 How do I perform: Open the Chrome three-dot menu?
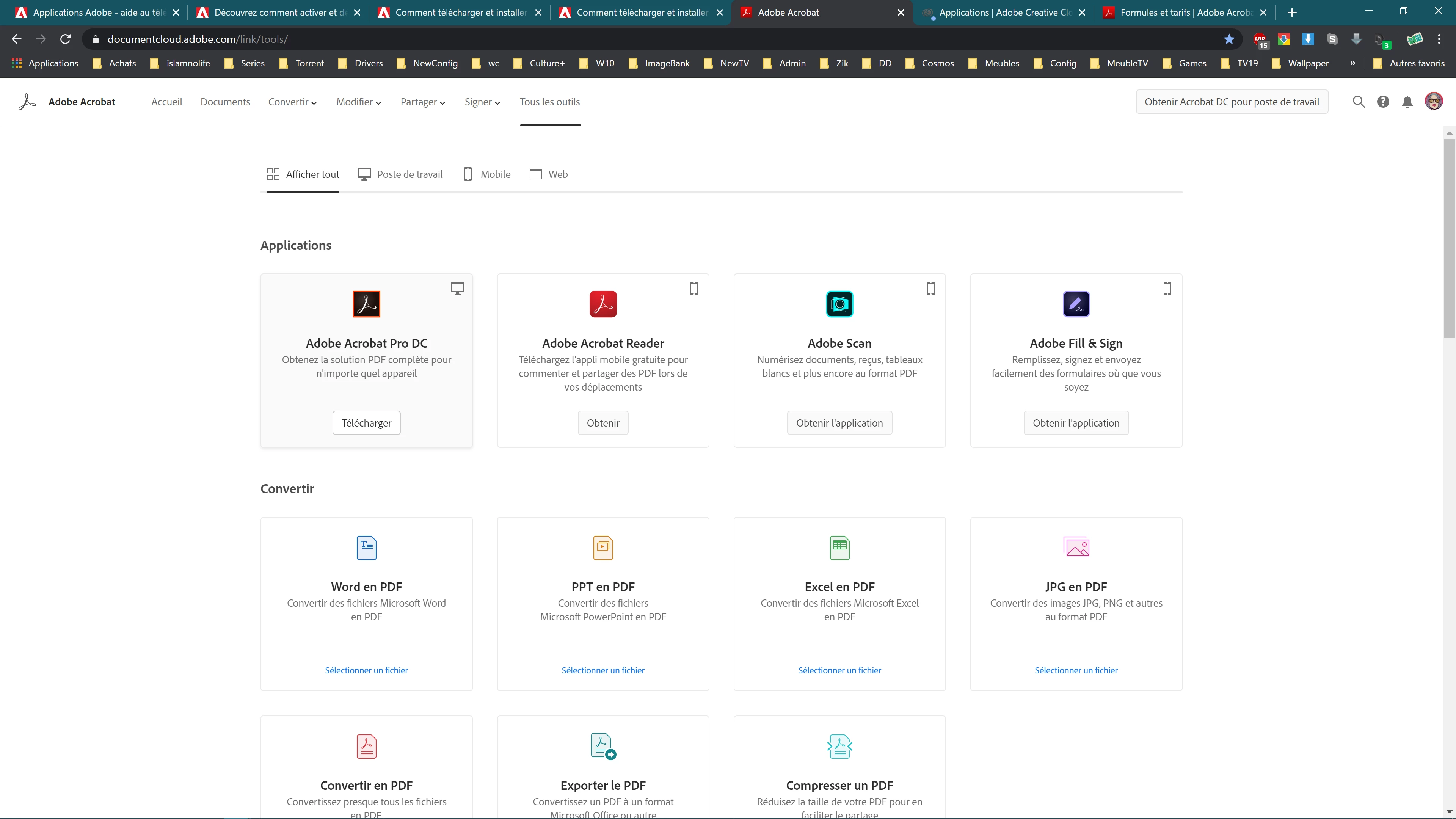point(1439,39)
